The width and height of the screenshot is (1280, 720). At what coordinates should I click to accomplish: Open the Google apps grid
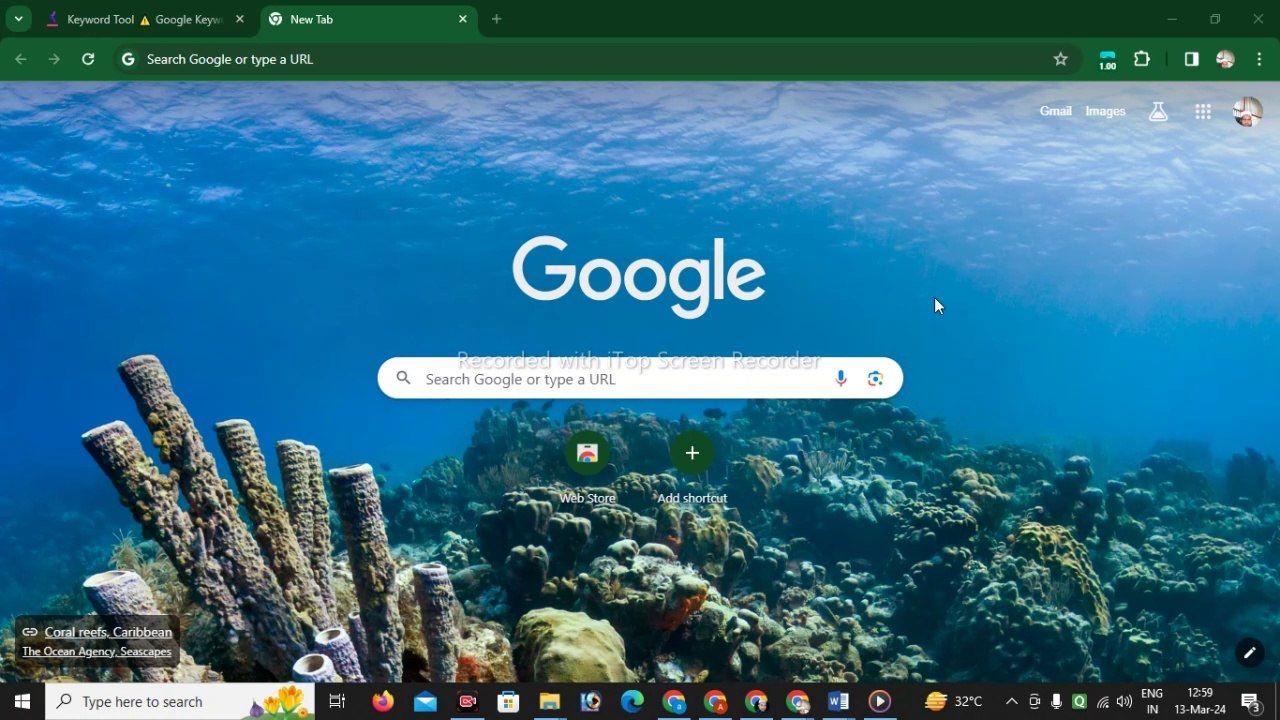[1203, 111]
